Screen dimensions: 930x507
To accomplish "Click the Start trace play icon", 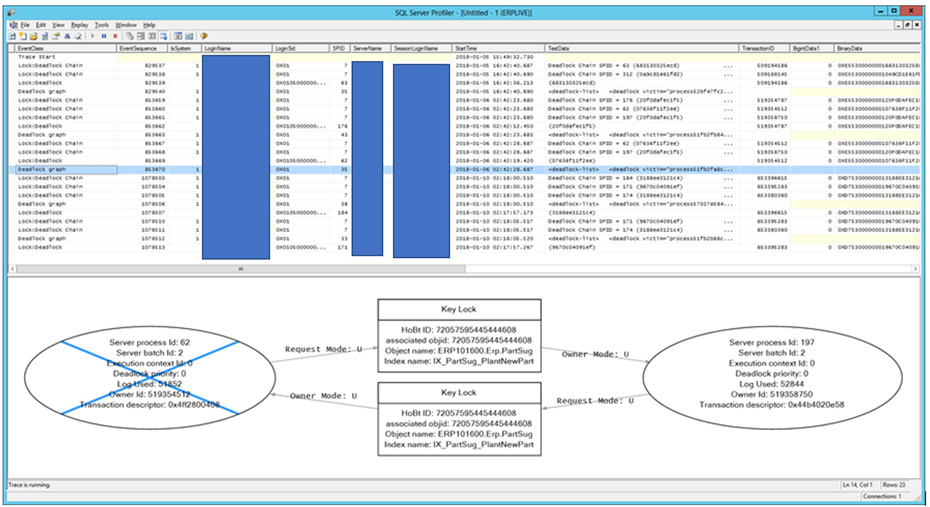I will (x=93, y=36).
